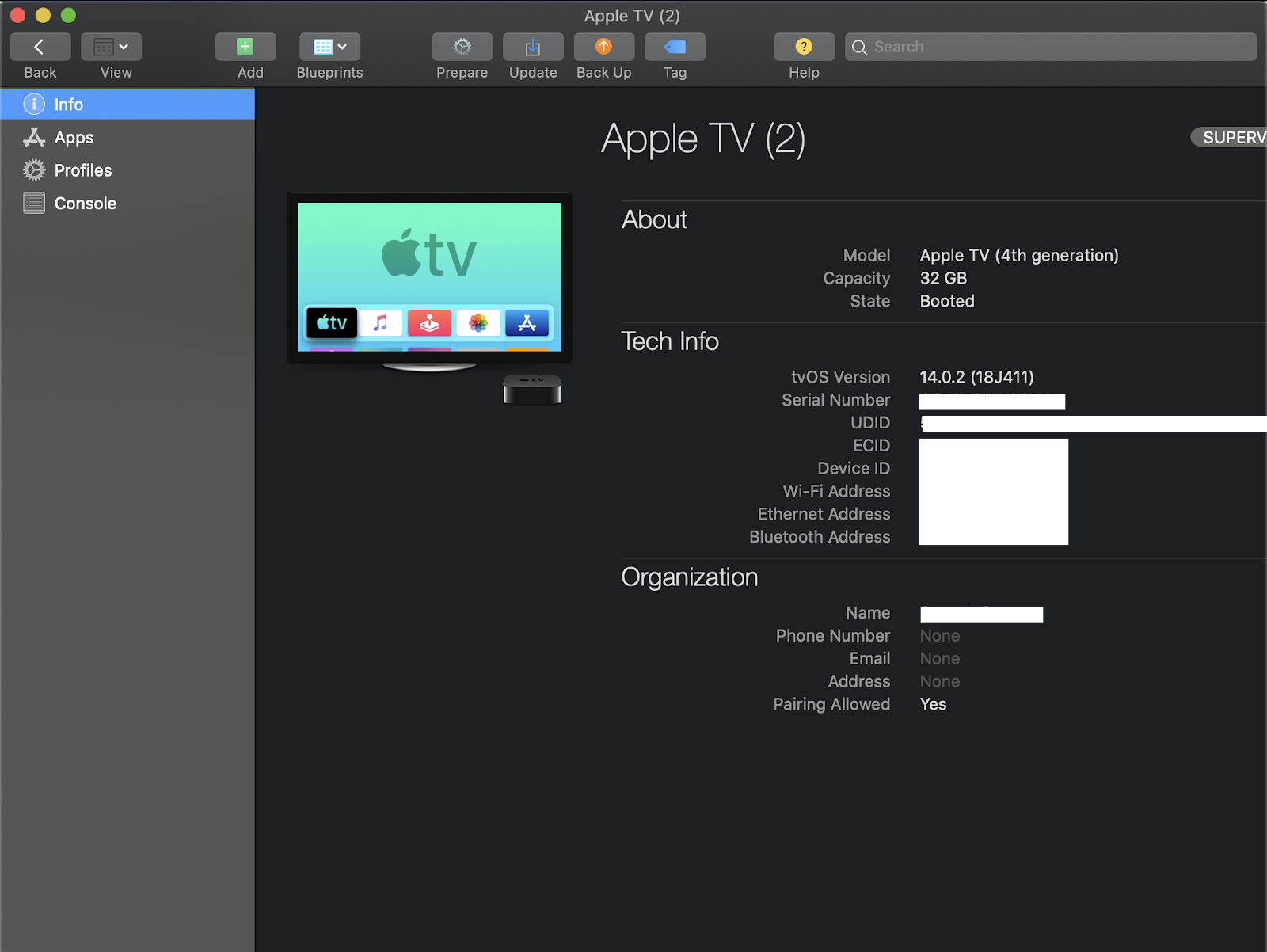
Task: Click Phone Number value None
Action: pyautogui.click(x=940, y=636)
